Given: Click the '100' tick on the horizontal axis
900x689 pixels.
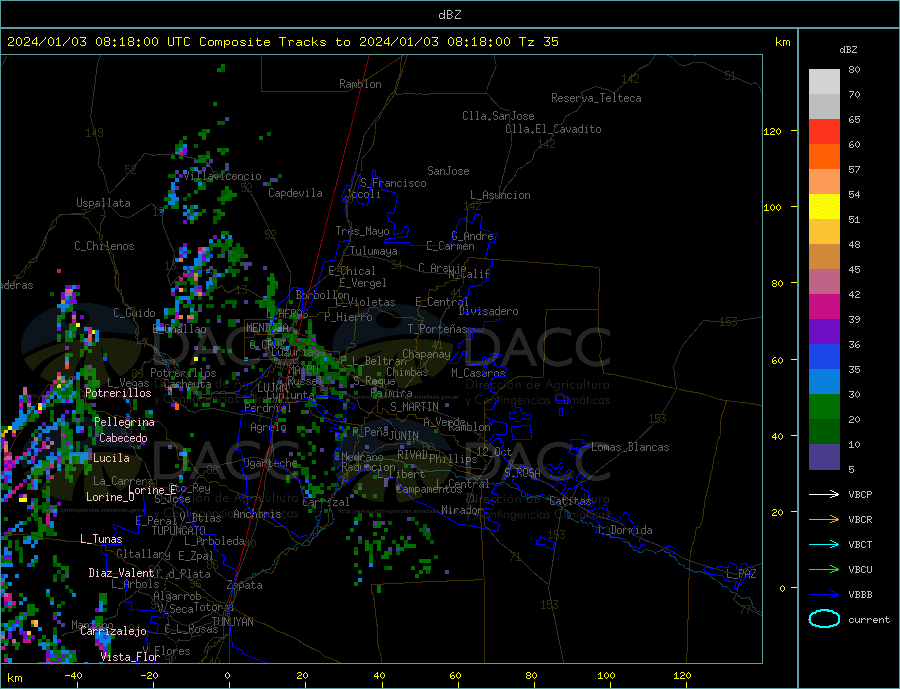Looking at the screenshot, I should pos(606,676).
